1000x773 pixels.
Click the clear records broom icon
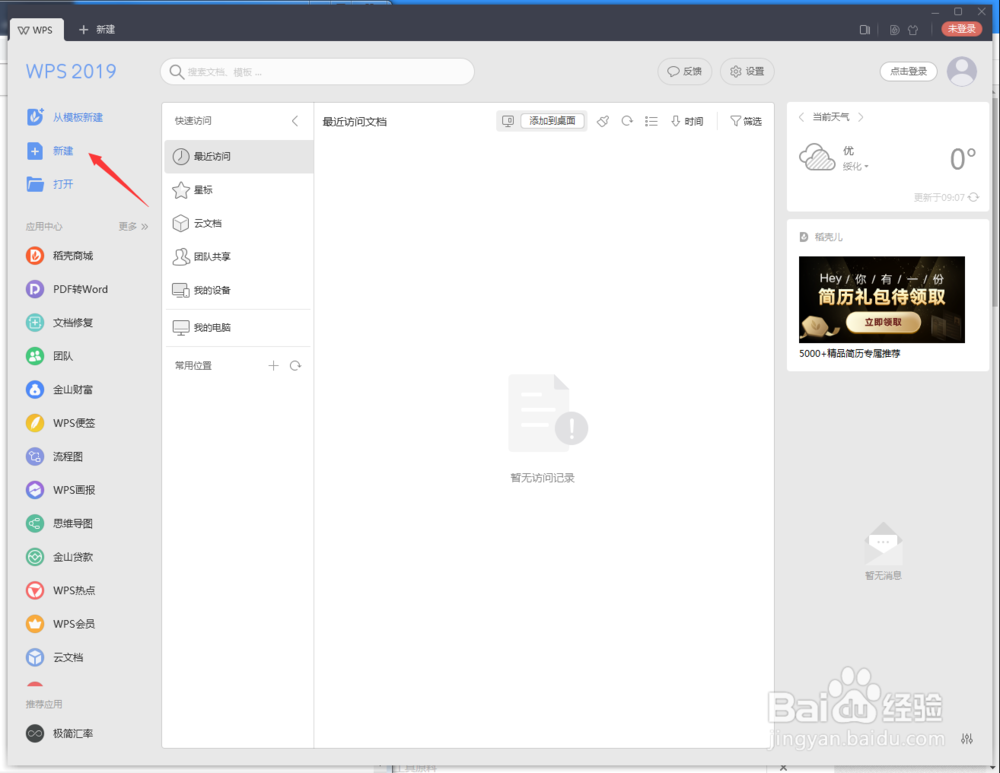pyautogui.click(x=603, y=121)
